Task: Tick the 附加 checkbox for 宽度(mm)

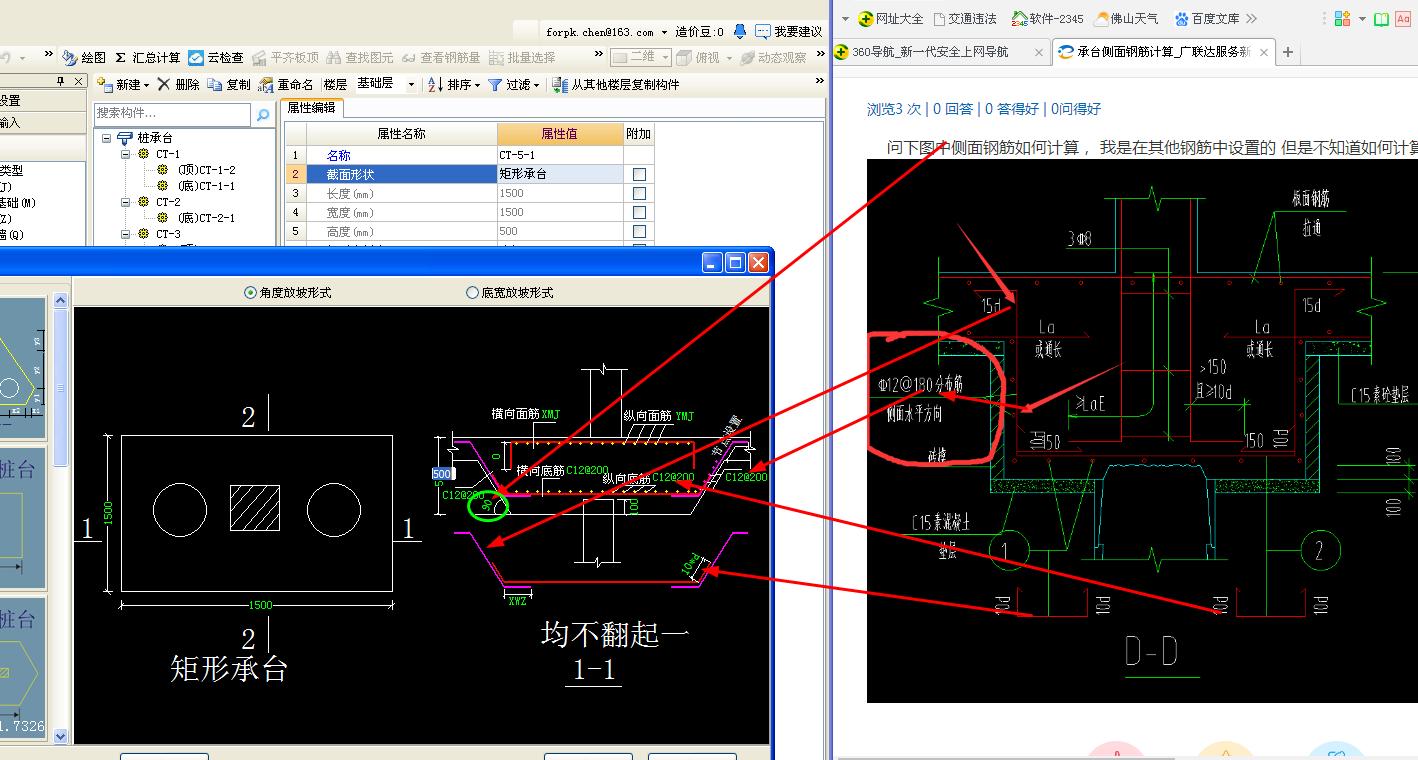Action: pyautogui.click(x=639, y=212)
